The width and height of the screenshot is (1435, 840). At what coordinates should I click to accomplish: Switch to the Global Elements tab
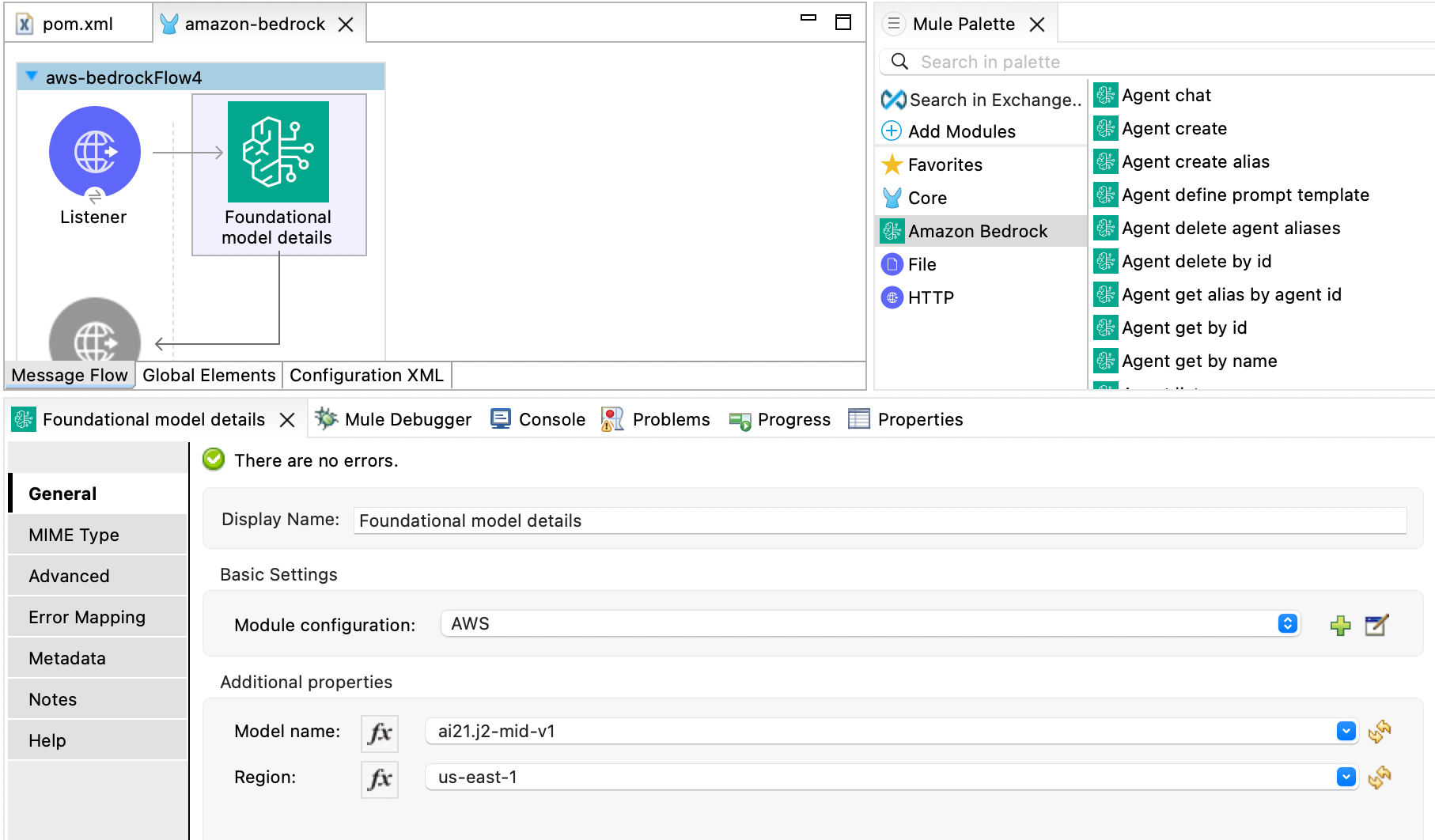209,375
